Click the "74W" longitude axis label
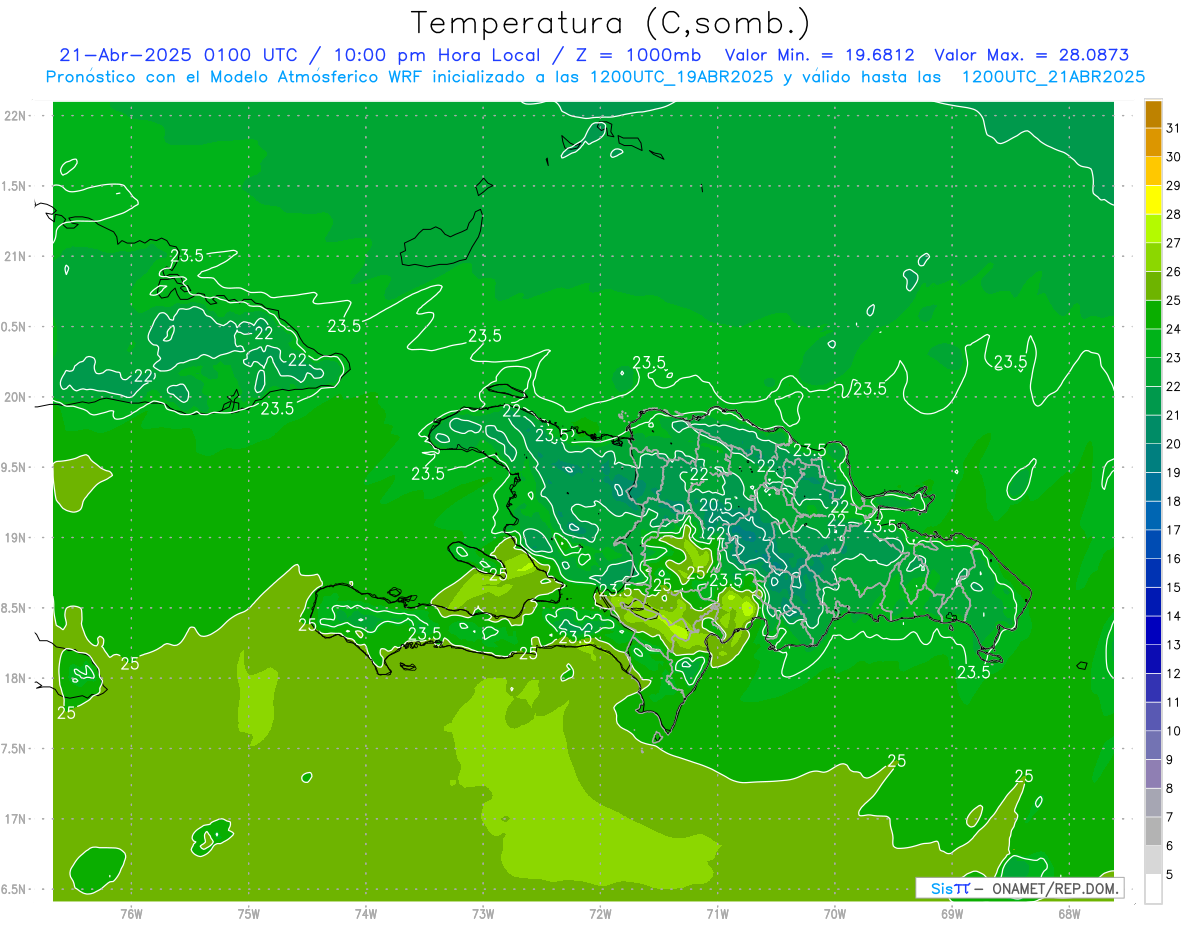This screenshot has width=1200, height=927. [366, 914]
